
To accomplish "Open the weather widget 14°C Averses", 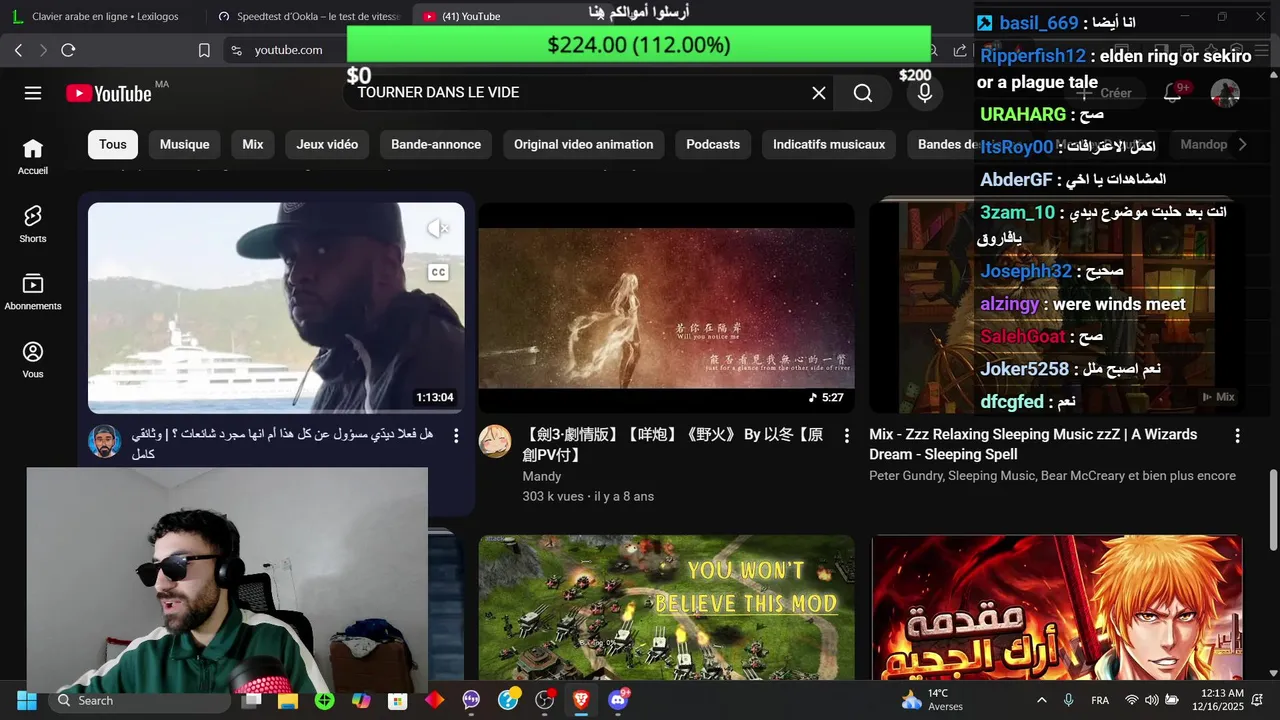I will (x=932, y=700).
